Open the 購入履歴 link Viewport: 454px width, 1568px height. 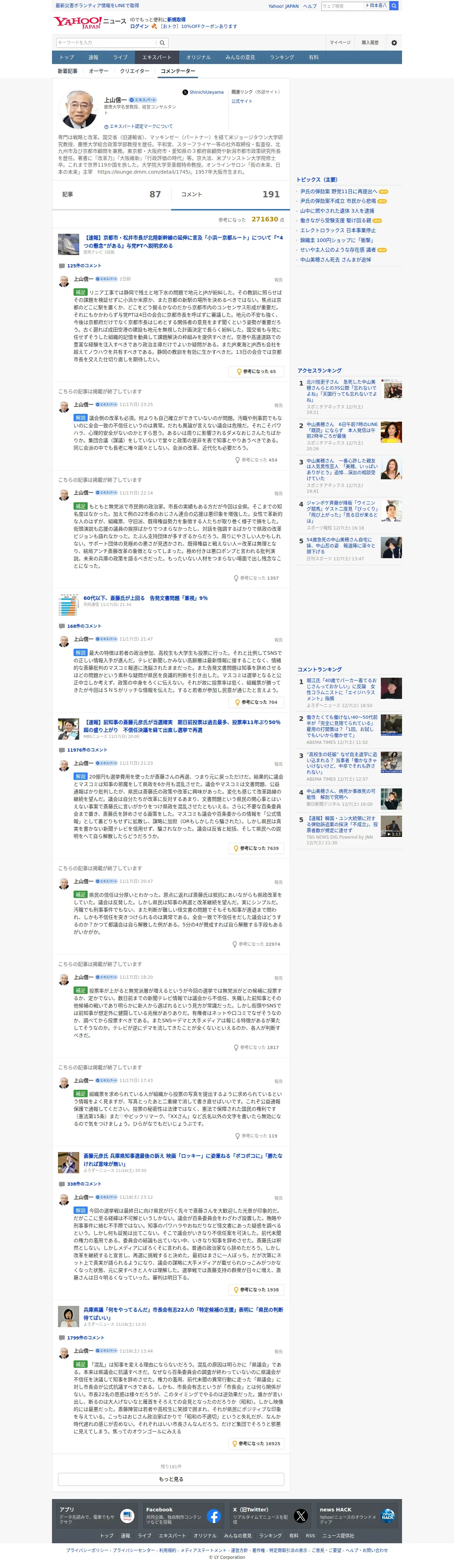pyautogui.click(x=370, y=42)
